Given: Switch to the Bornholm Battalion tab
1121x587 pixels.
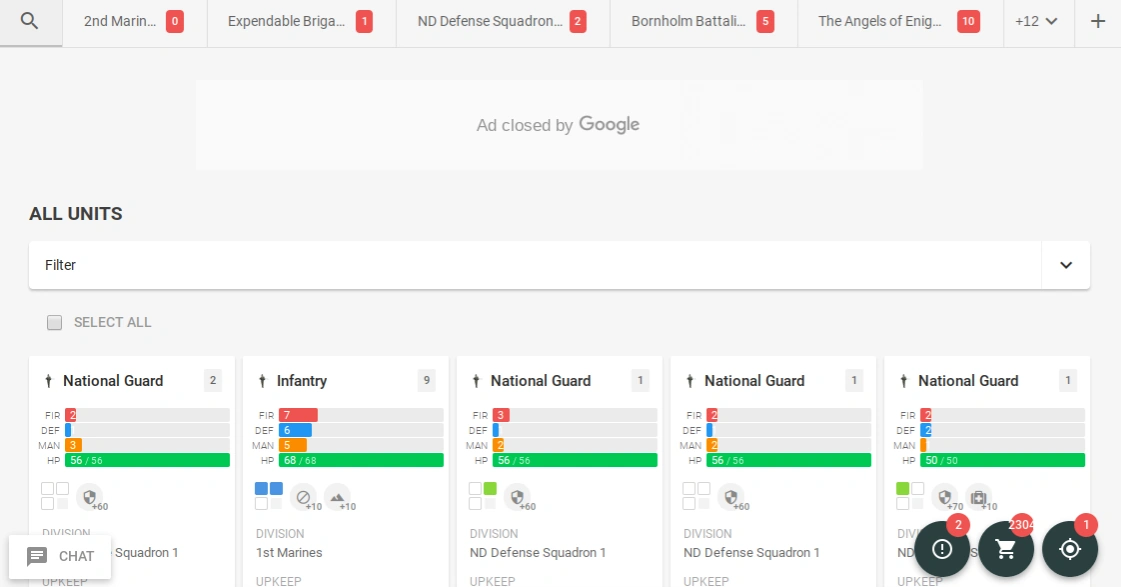Looking at the screenshot, I should coord(702,22).
